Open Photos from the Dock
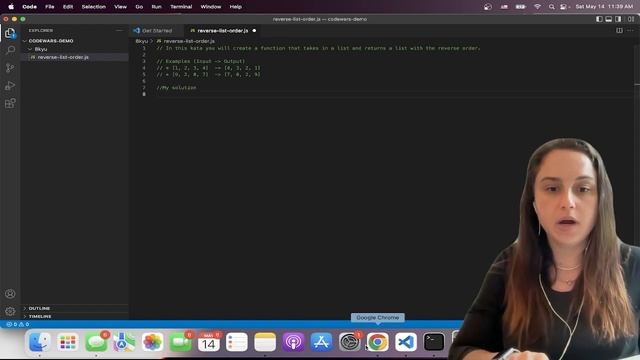 click(x=152, y=342)
